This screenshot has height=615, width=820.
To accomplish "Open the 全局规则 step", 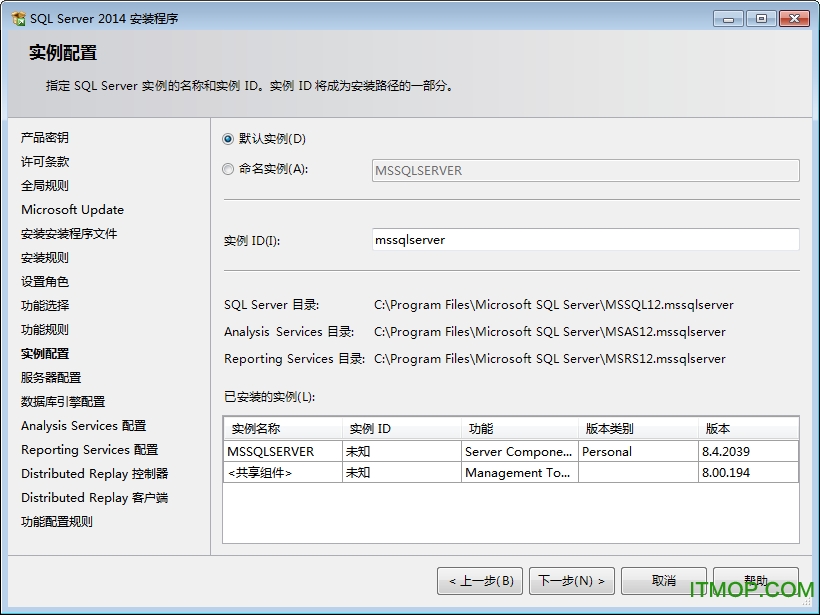I will 45,186.
